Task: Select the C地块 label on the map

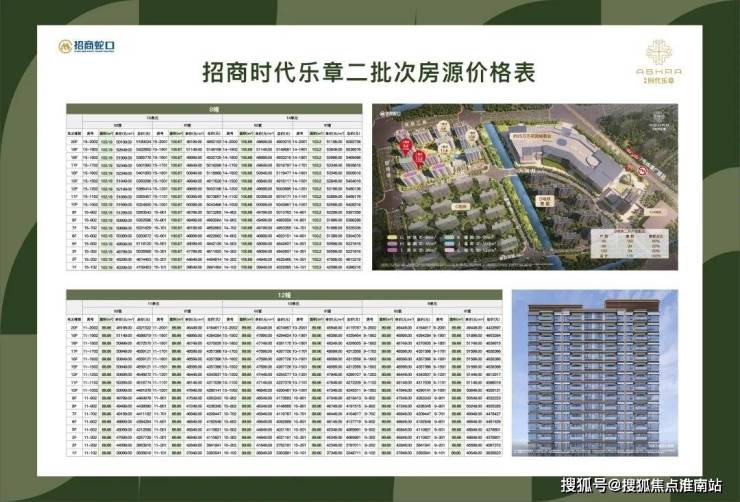Action: coord(460,207)
